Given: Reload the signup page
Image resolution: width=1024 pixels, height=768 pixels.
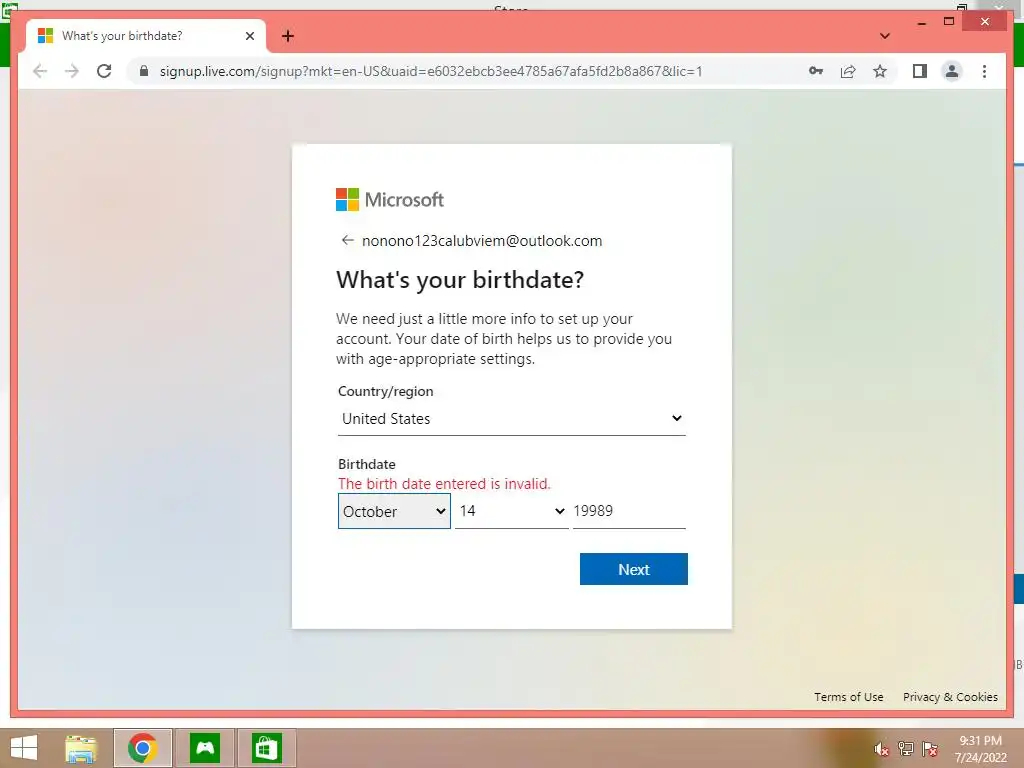Looking at the screenshot, I should click(x=104, y=71).
